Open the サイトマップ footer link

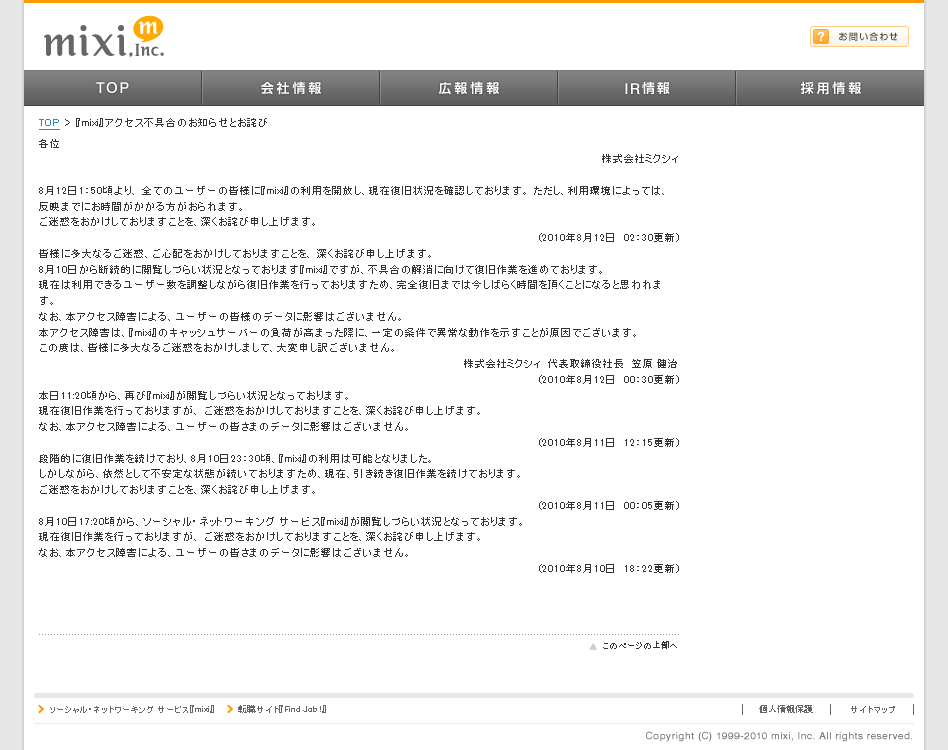coord(872,709)
